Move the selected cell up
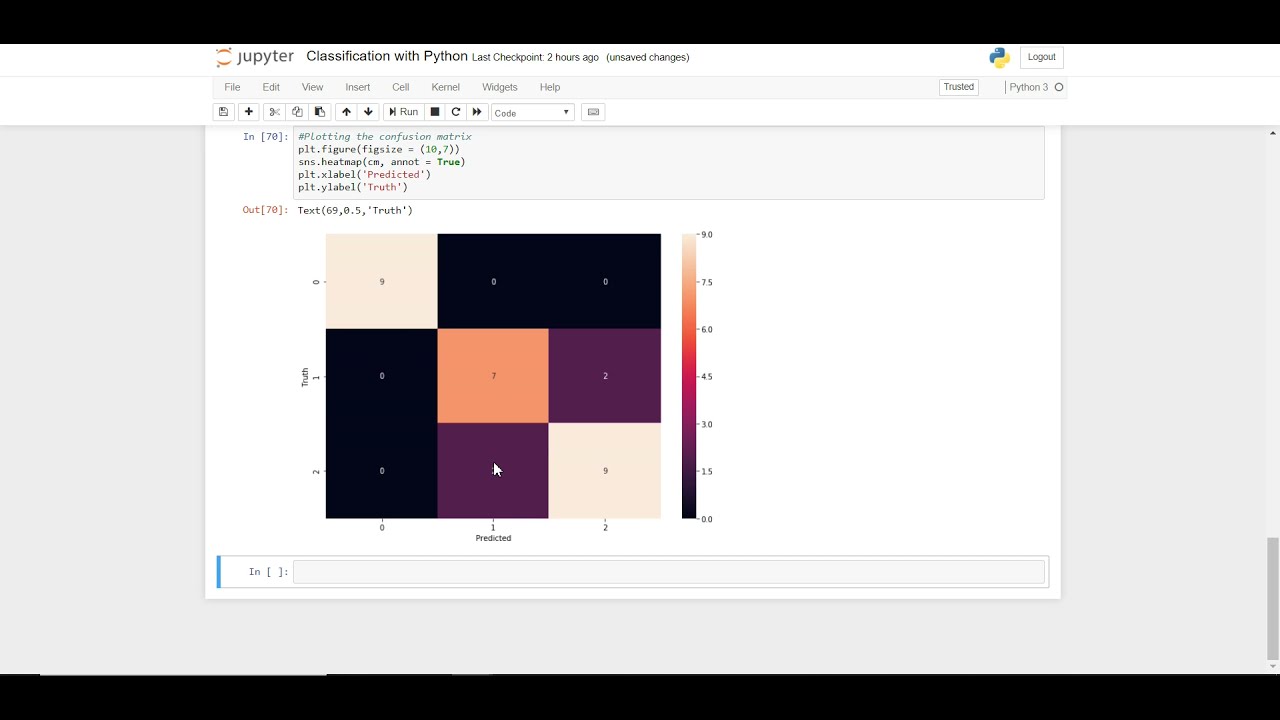The width and height of the screenshot is (1280, 720). point(346,112)
